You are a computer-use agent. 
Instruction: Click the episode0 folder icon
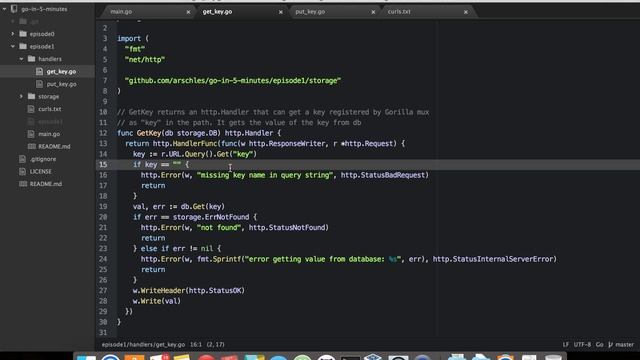pyautogui.click(x=23, y=34)
